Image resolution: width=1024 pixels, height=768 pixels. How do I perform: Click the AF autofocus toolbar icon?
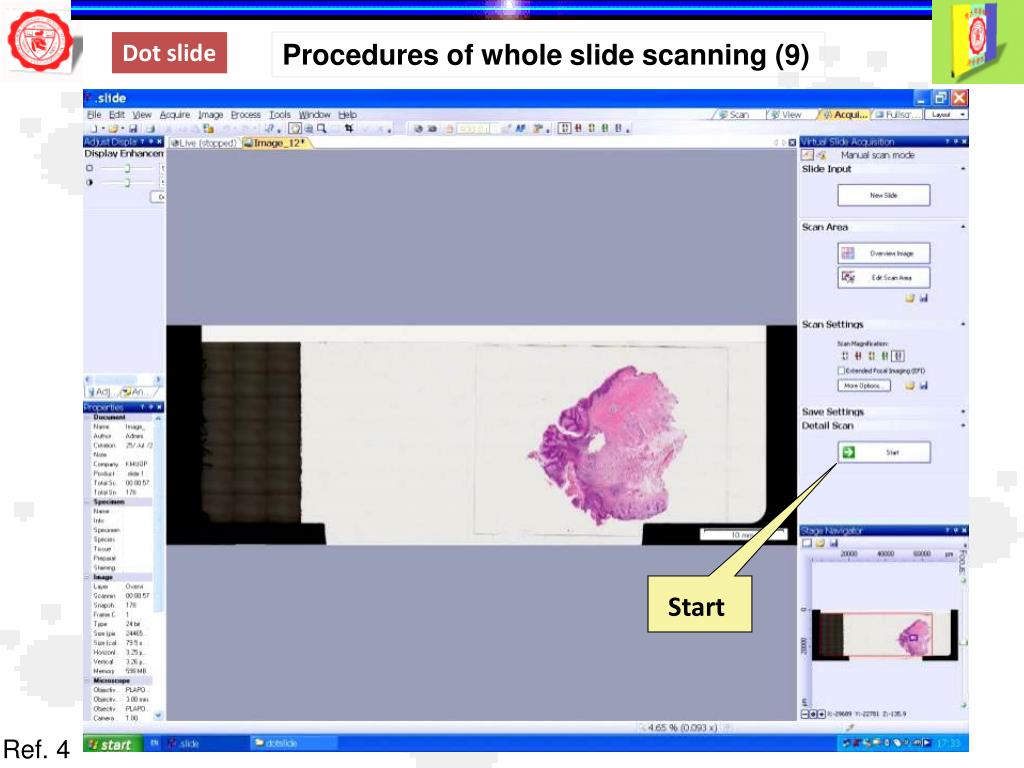tap(520, 129)
